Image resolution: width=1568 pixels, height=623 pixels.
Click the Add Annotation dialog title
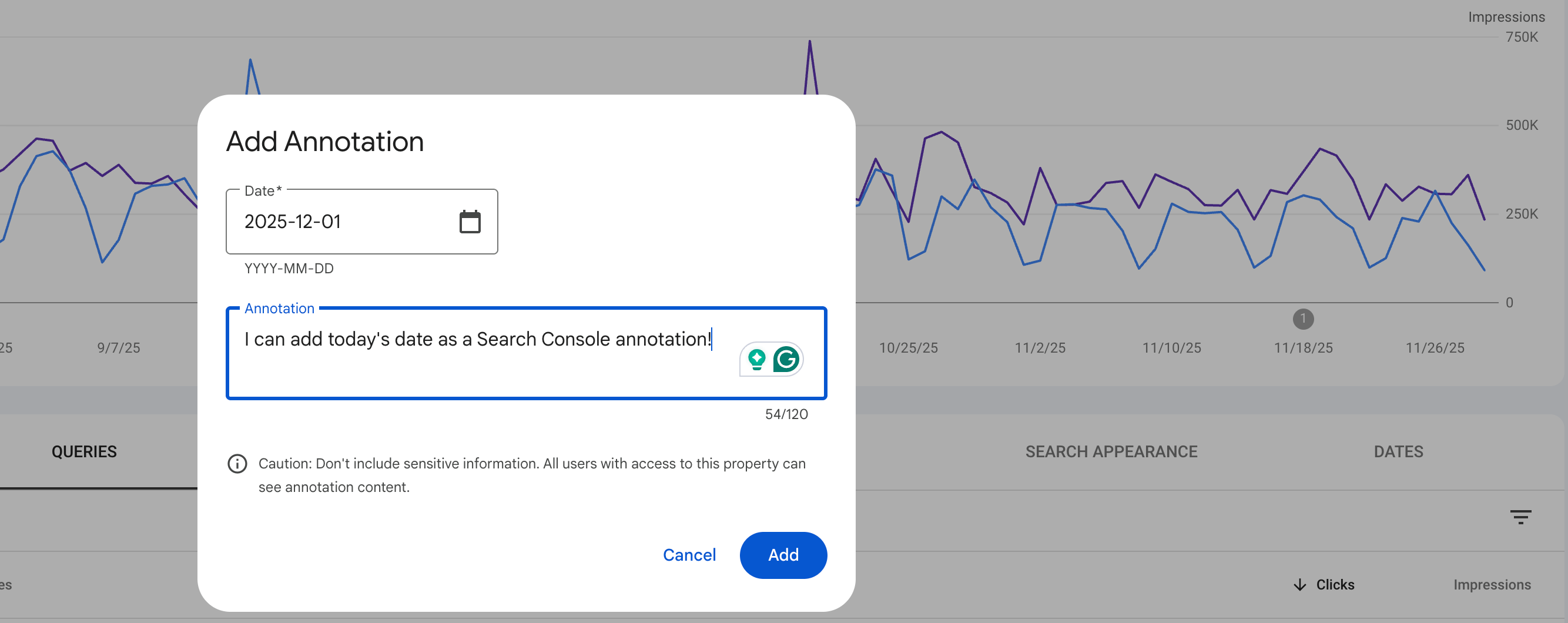pos(324,141)
